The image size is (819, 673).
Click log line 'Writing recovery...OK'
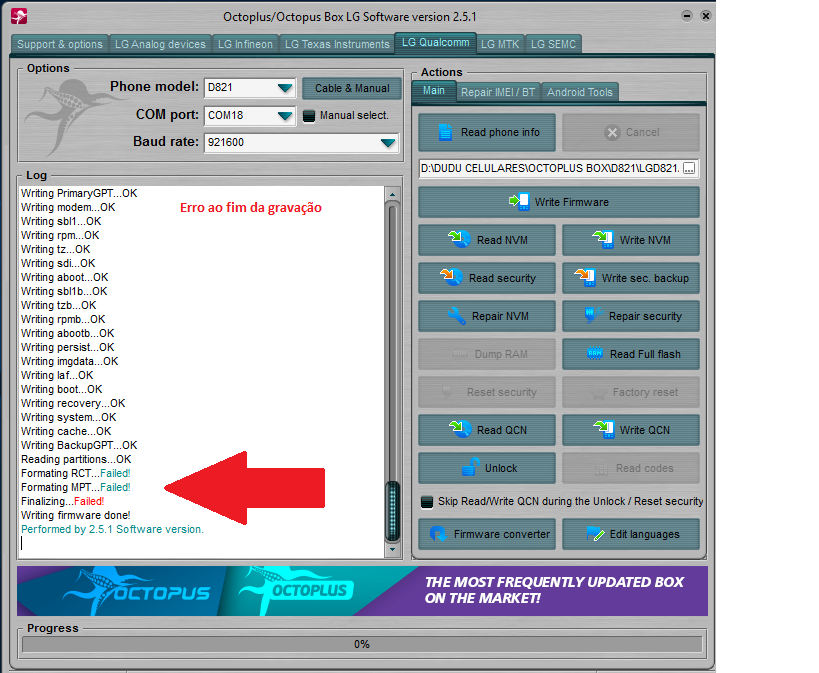(x=73, y=403)
